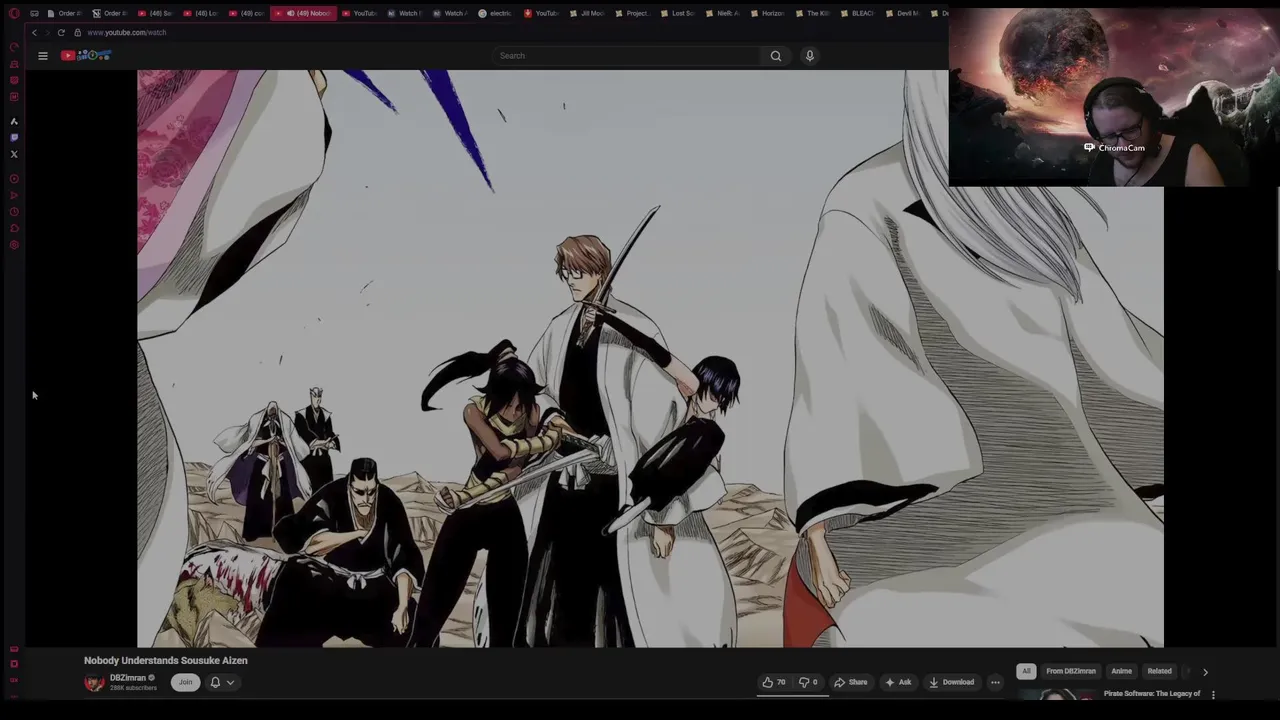Open the DBZImran channel name link

pyautogui.click(x=128, y=678)
